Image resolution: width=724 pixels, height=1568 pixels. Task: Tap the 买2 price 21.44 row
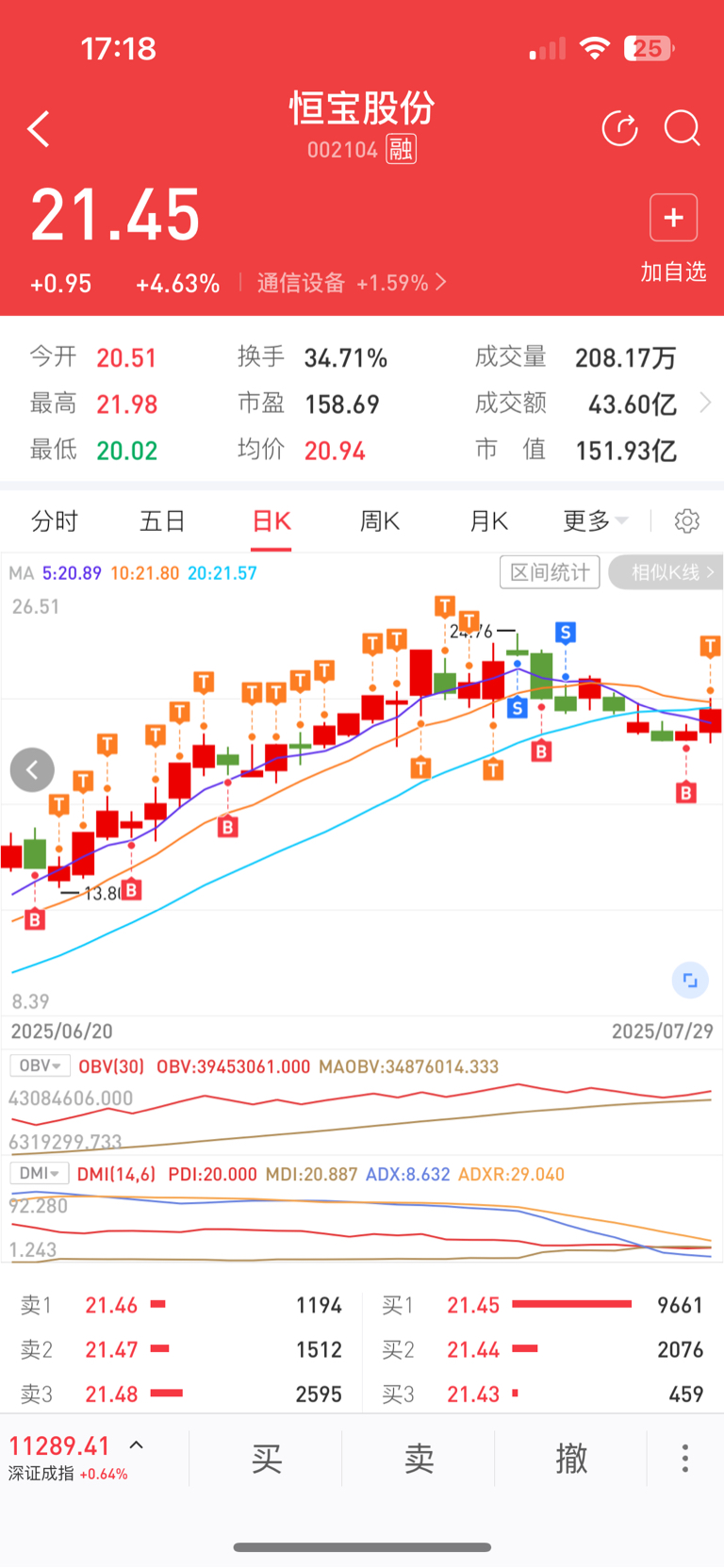pos(543,1349)
